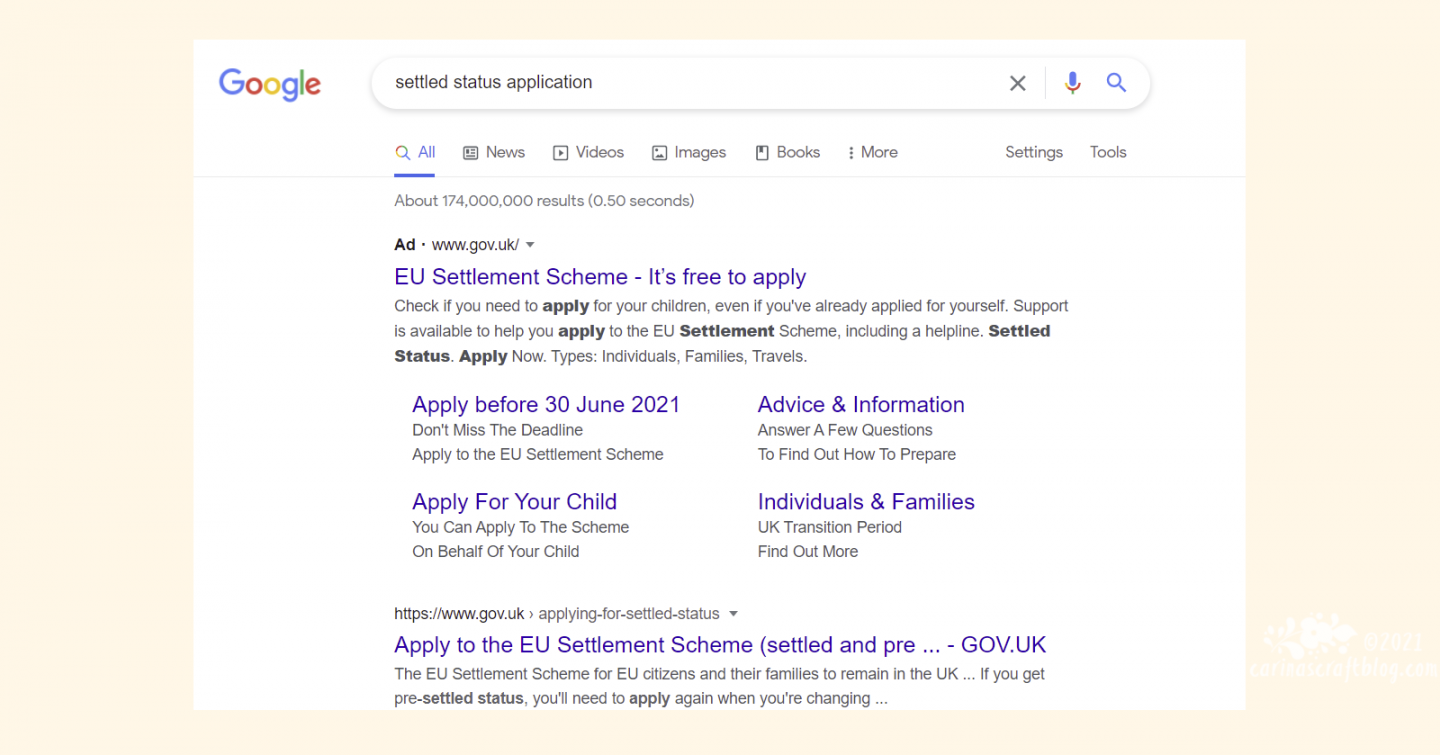Open the Videos results tab label
Viewport: 1440px width, 755px height.
point(600,153)
